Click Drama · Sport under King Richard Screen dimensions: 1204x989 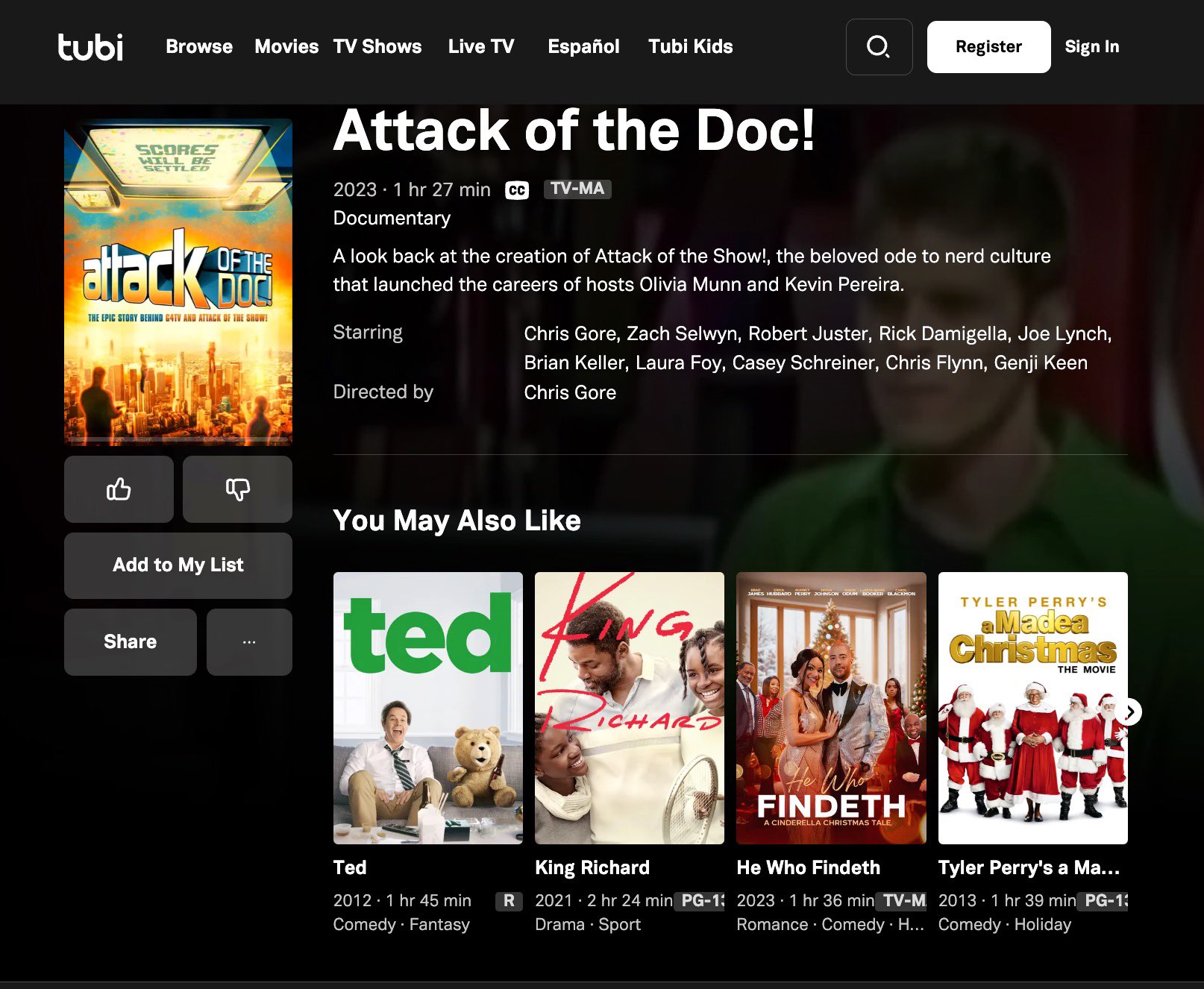588,924
